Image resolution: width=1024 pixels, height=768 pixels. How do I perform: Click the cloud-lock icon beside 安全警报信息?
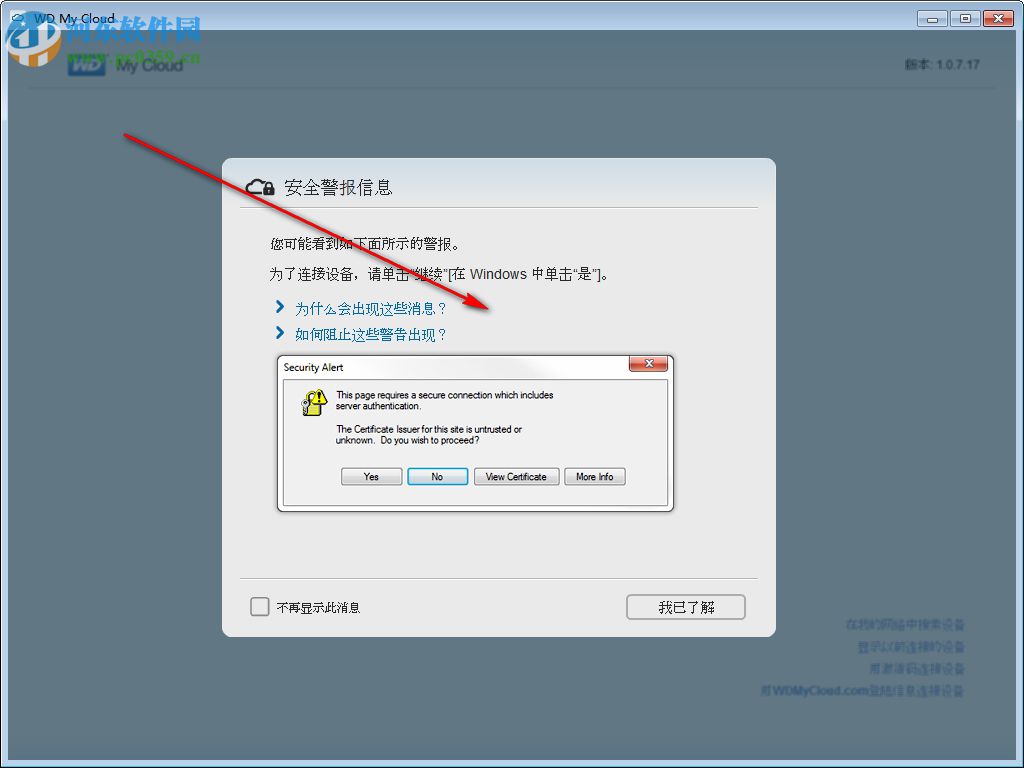pos(260,188)
